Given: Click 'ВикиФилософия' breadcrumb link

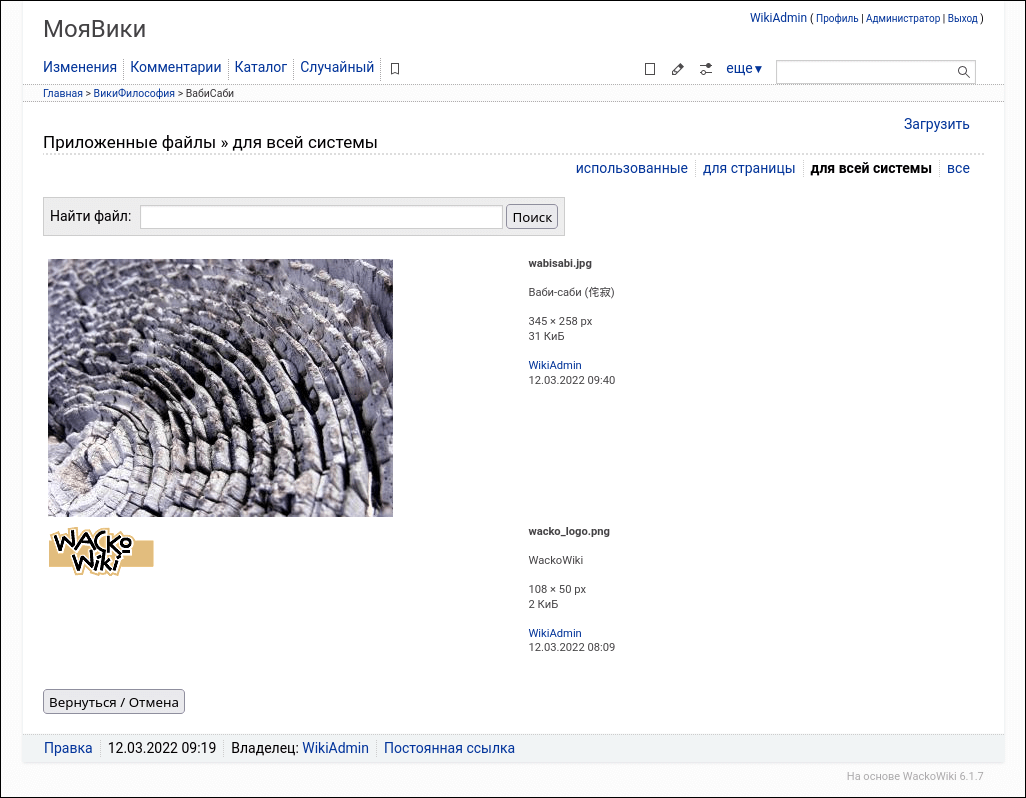Looking at the screenshot, I should (x=134, y=93).
